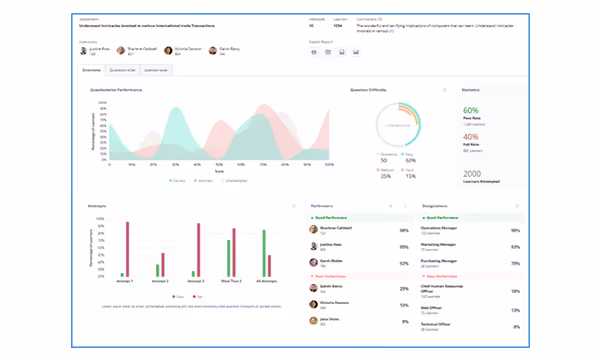Click Sharlene Caldwell avatar in Performers list
Image resolution: width=600 pixels, height=360 pixels.
coord(313,230)
